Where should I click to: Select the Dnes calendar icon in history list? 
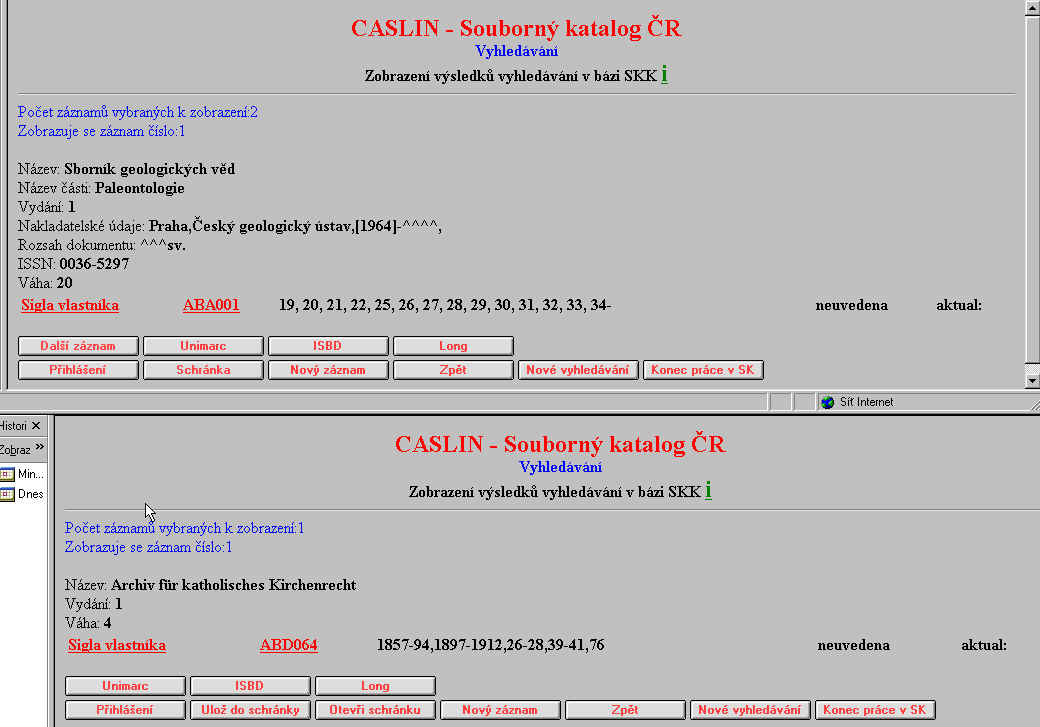point(7,494)
